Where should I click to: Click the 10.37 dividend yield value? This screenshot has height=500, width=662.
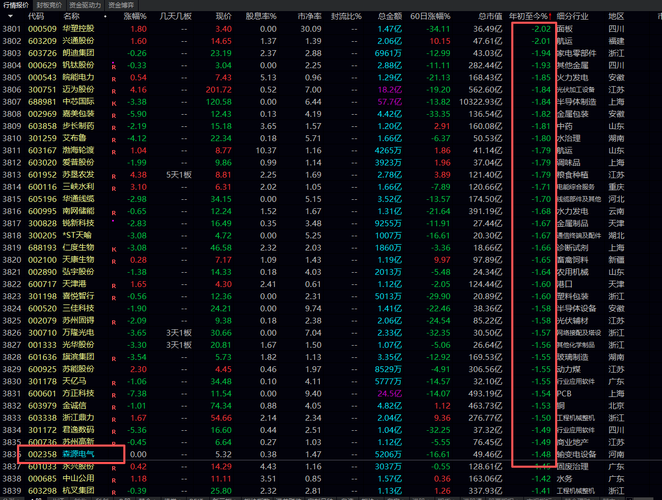coord(266,150)
